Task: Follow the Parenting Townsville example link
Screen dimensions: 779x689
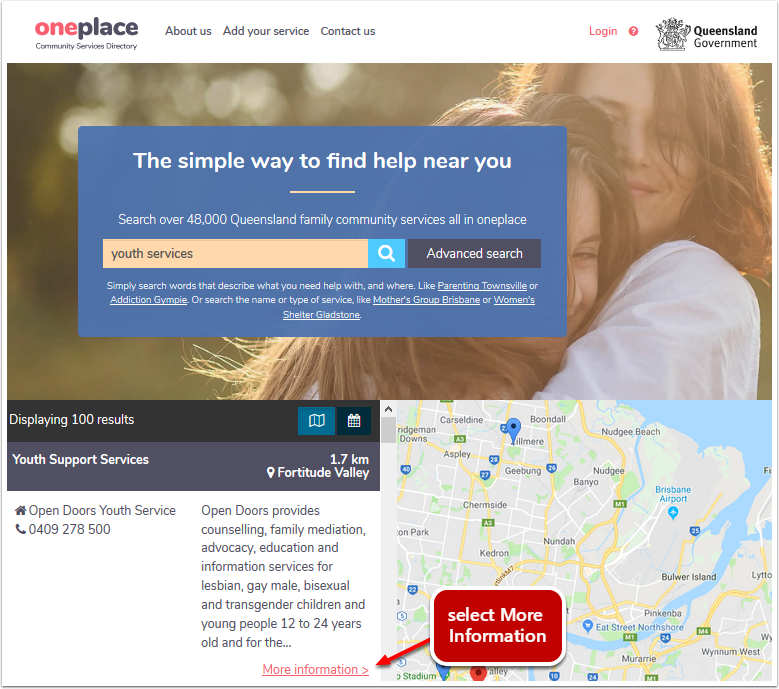Action: coord(482,286)
